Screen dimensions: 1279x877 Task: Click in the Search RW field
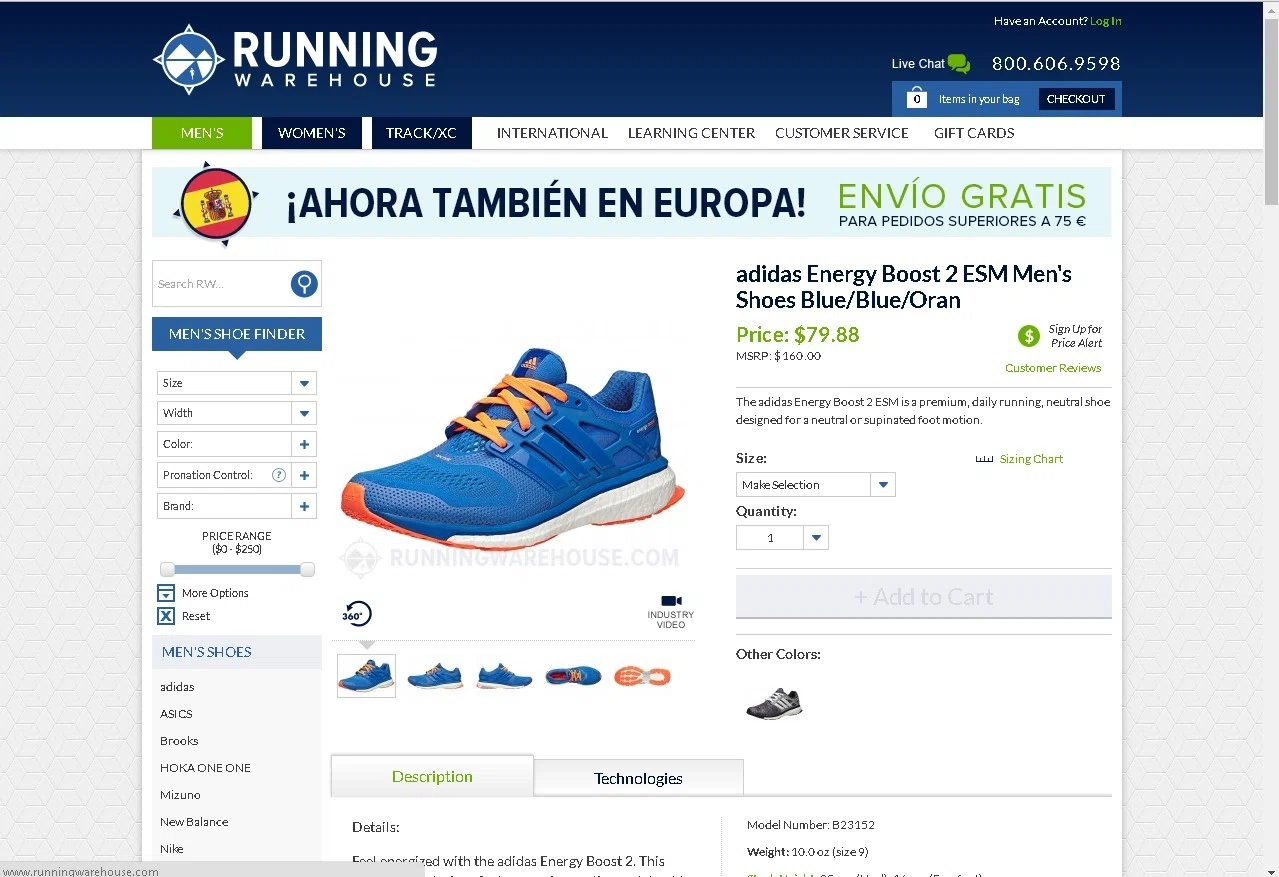point(221,284)
